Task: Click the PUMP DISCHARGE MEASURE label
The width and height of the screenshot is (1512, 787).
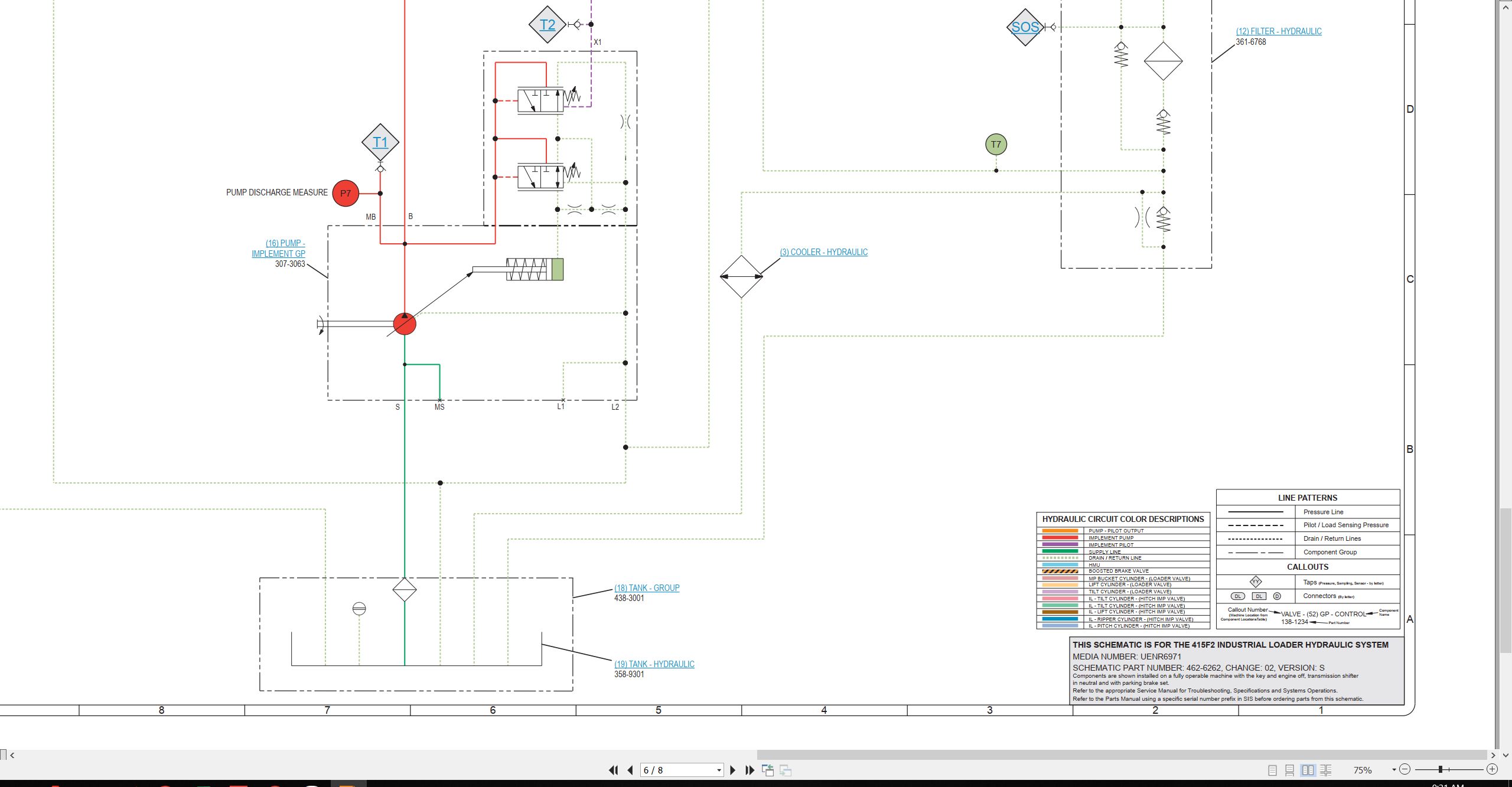Action: click(x=276, y=192)
